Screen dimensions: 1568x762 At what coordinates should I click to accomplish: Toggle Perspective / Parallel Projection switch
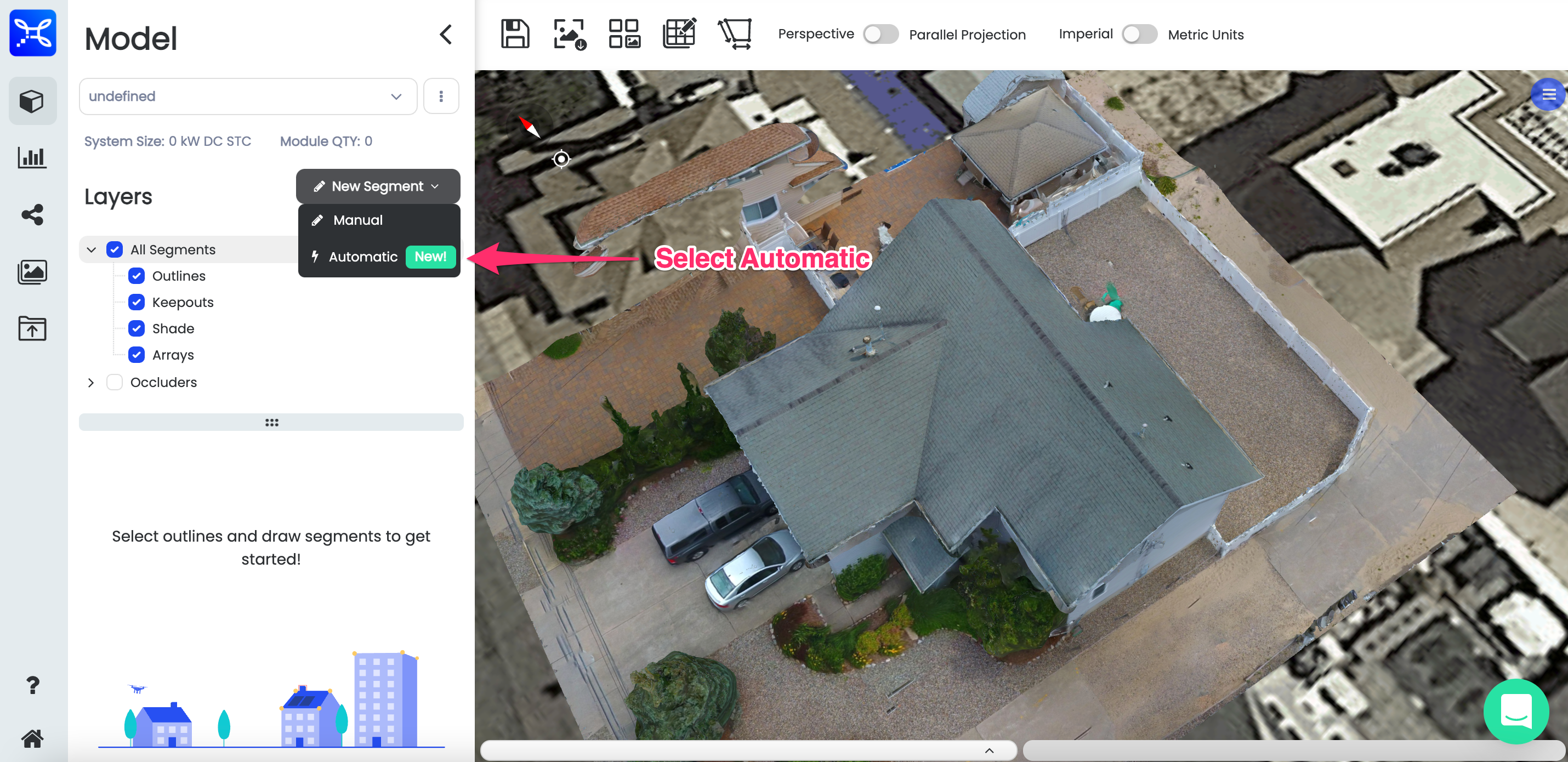(x=880, y=34)
